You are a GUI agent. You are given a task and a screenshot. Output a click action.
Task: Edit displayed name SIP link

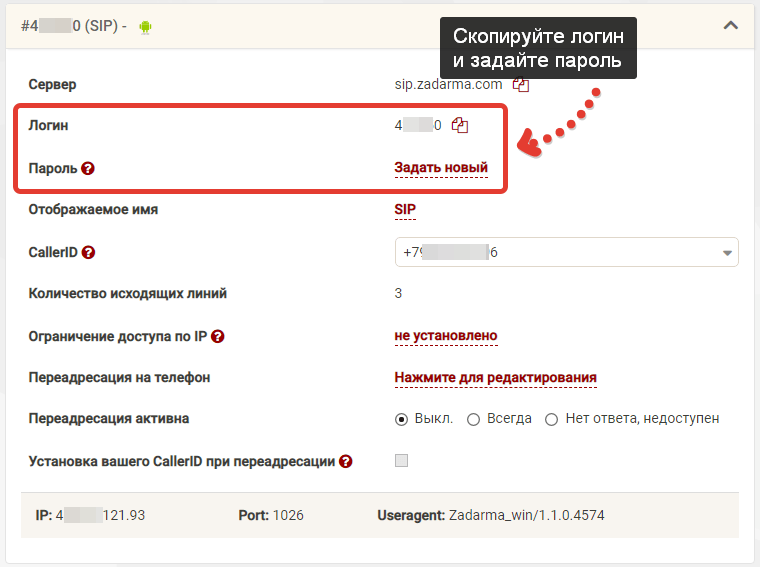[405, 209]
